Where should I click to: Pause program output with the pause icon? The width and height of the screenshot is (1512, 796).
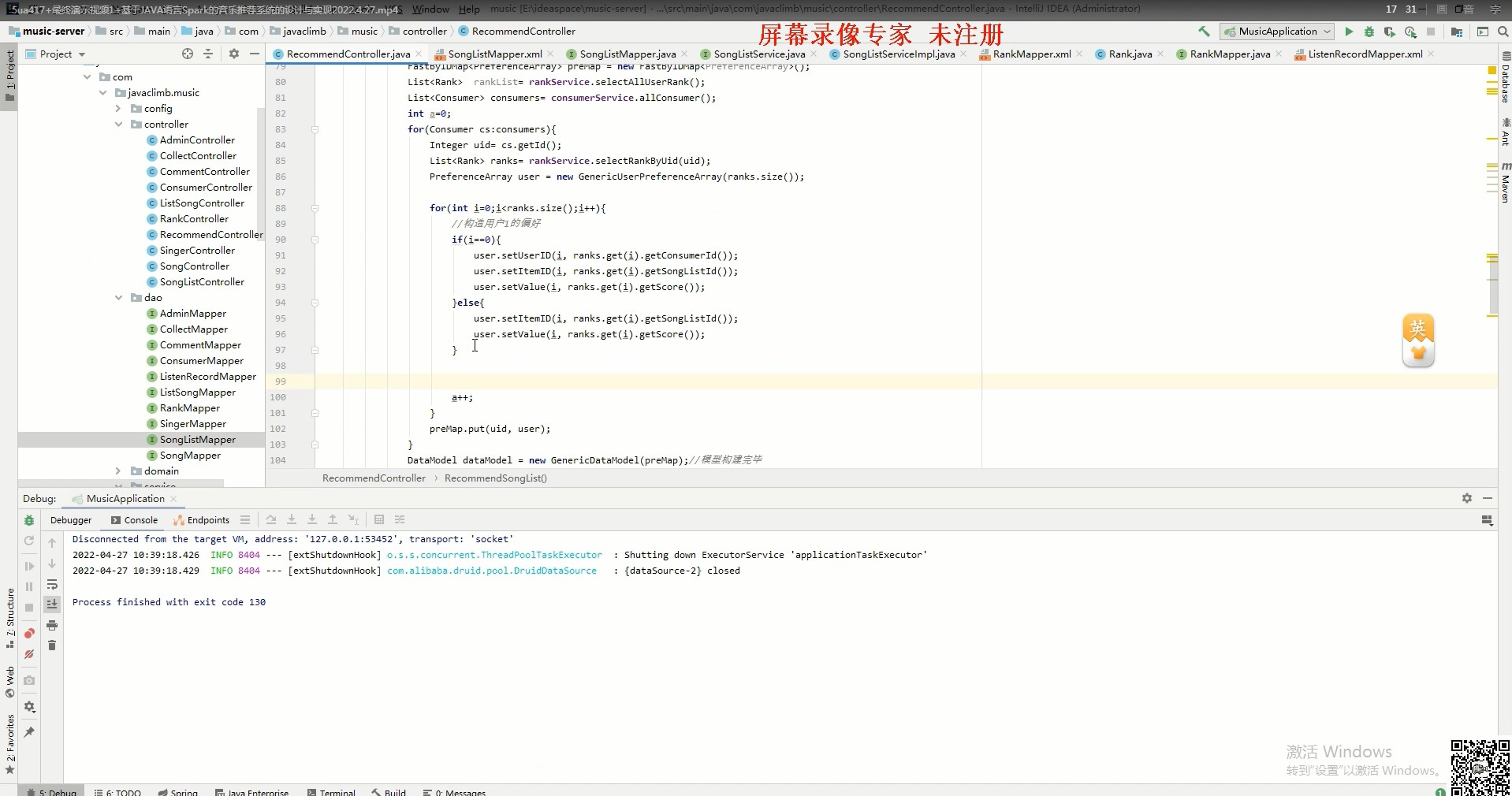(x=29, y=586)
